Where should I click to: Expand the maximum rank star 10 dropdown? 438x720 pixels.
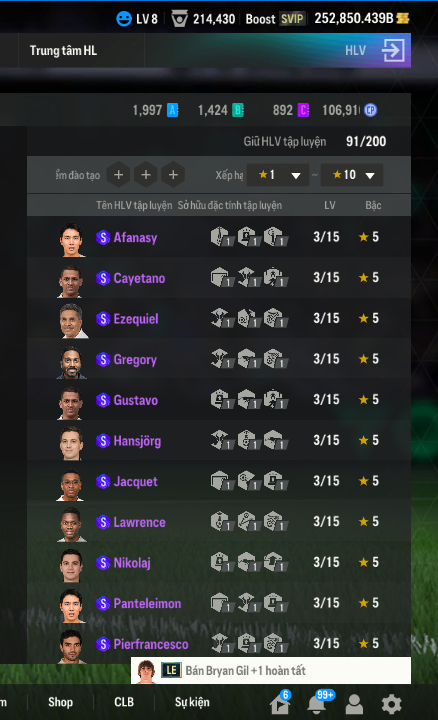pos(352,175)
